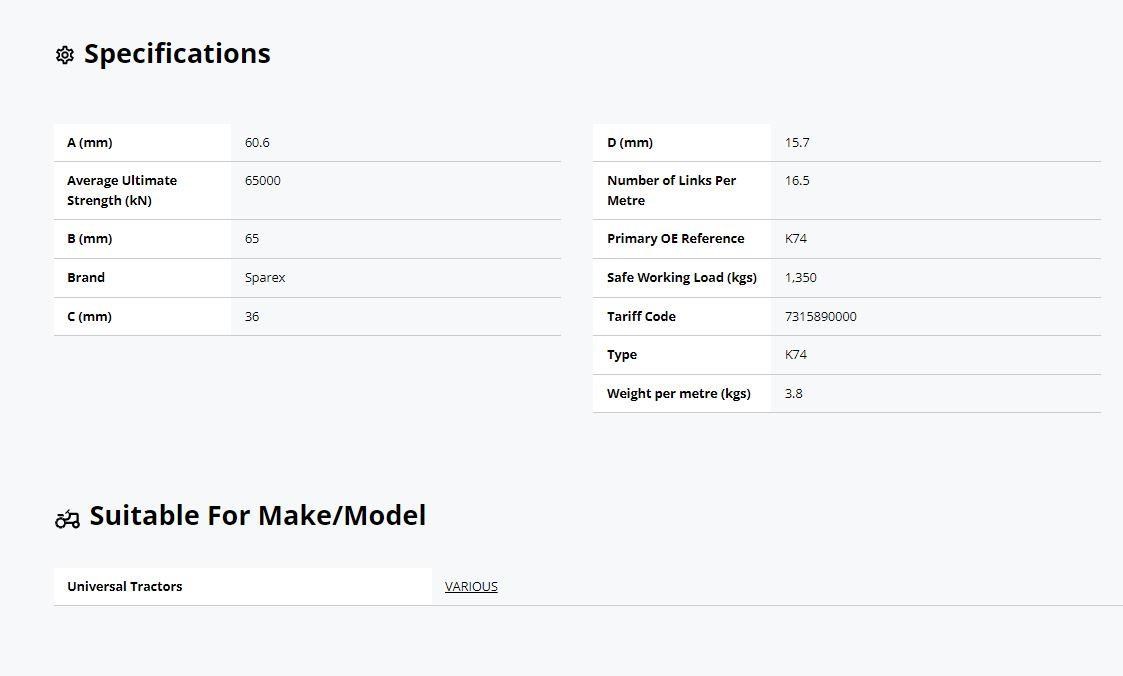
Task: Click the Safe Working Load (kgs) label
Action: tap(682, 278)
